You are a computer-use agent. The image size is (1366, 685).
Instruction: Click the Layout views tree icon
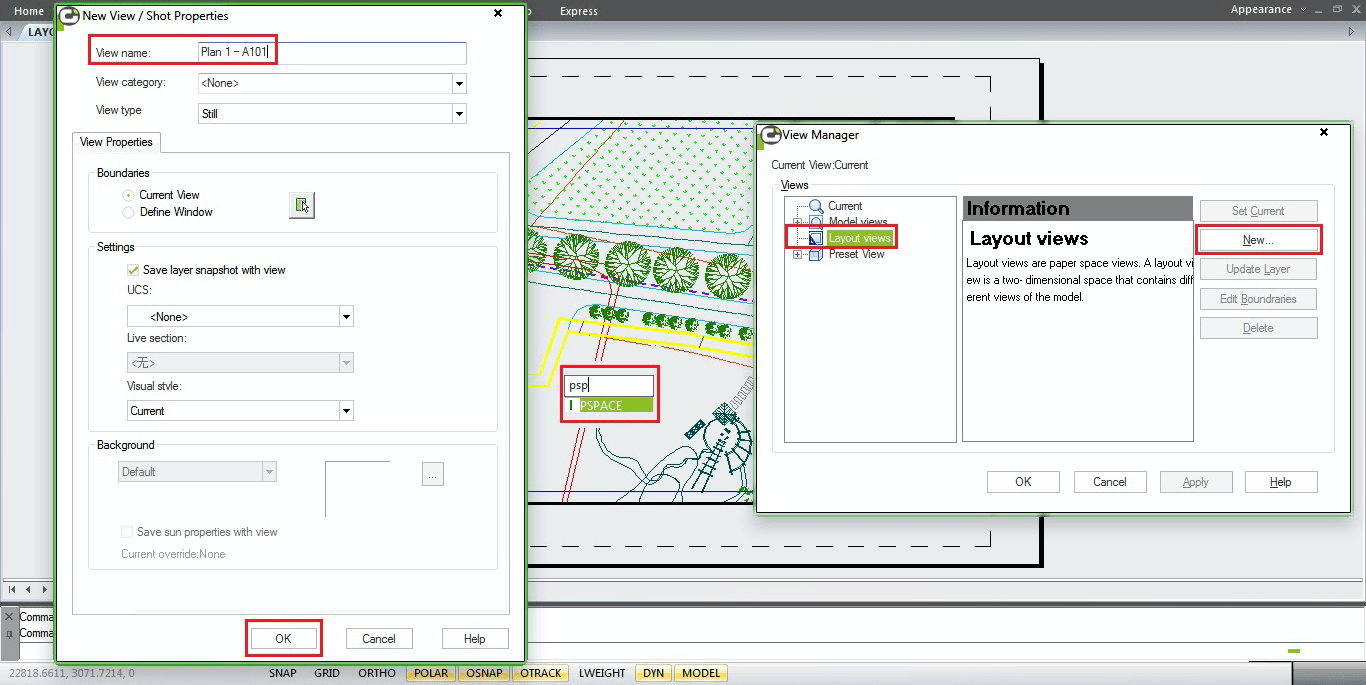[816, 238]
